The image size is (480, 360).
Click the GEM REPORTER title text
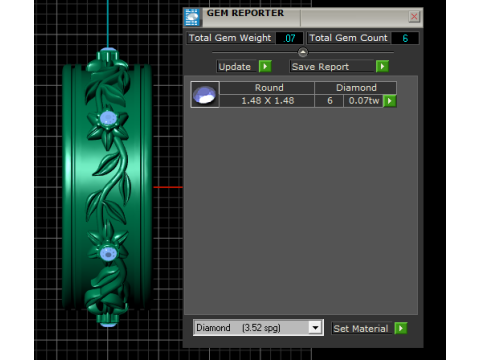point(245,13)
